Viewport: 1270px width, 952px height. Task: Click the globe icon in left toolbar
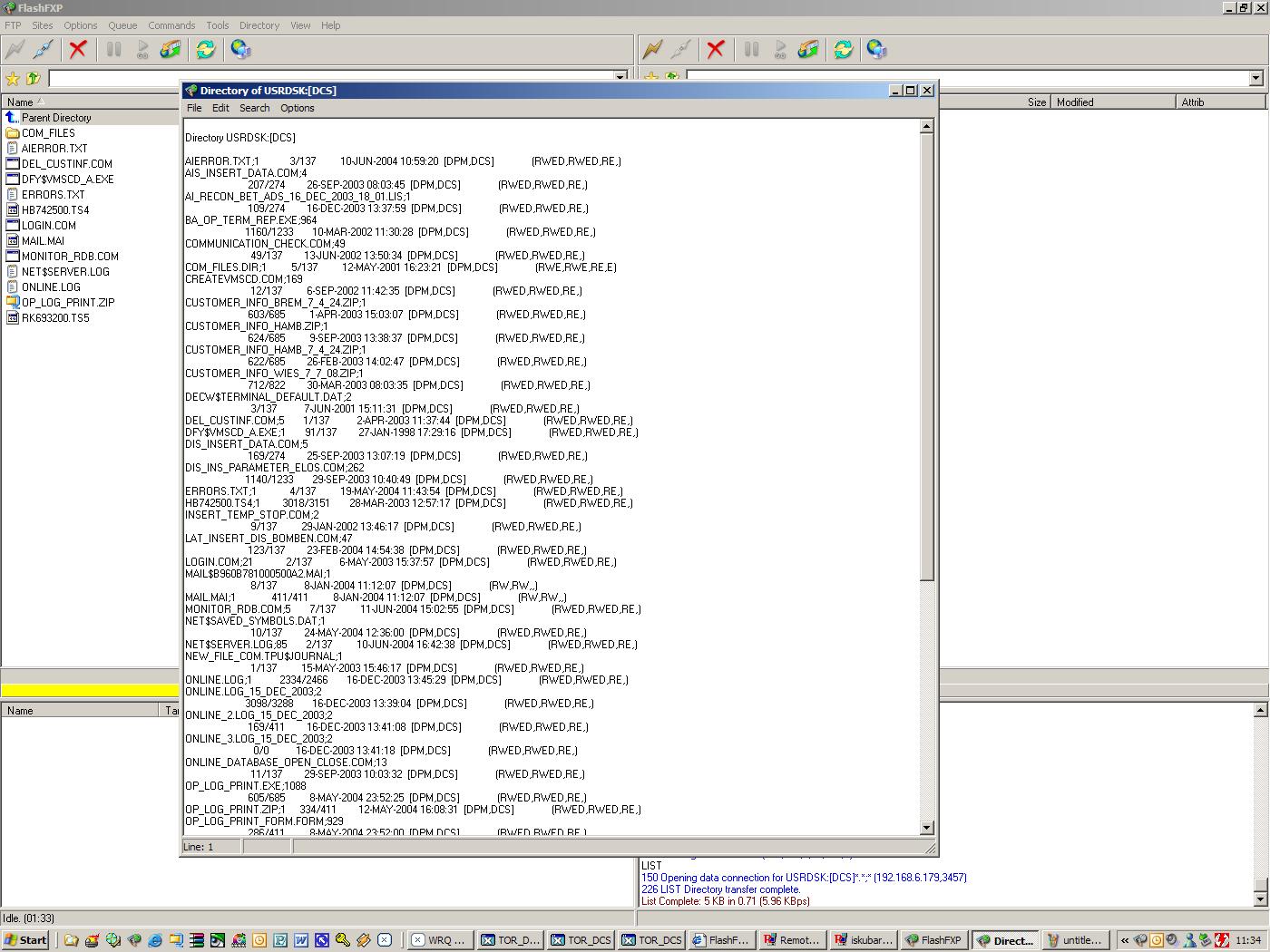click(240, 49)
